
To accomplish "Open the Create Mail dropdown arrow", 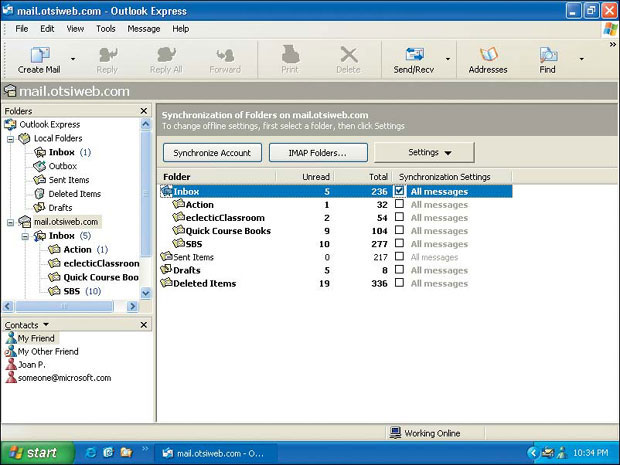I will pyautogui.click(x=73, y=59).
